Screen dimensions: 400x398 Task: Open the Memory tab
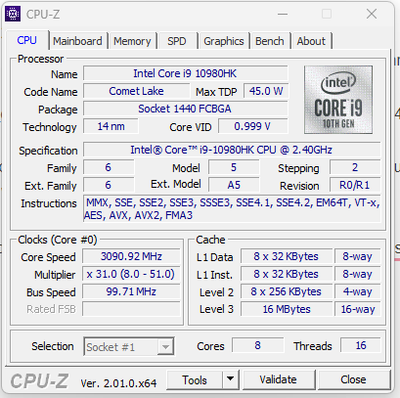click(132, 41)
